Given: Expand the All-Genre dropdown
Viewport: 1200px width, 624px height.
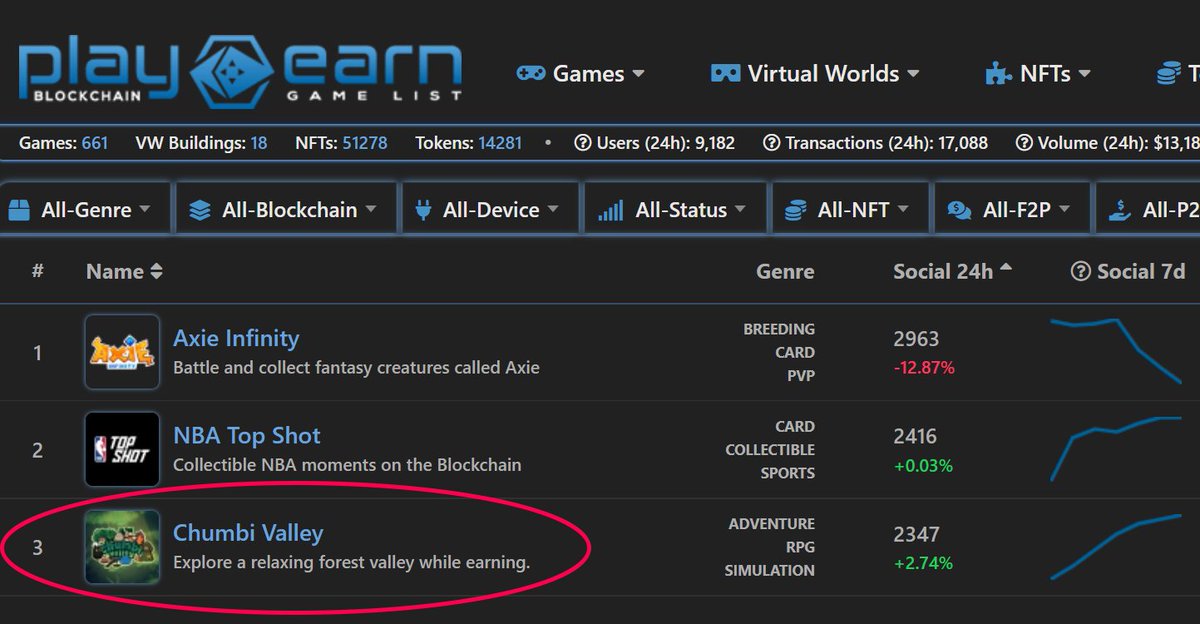Looking at the screenshot, I should [x=85, y=210].
